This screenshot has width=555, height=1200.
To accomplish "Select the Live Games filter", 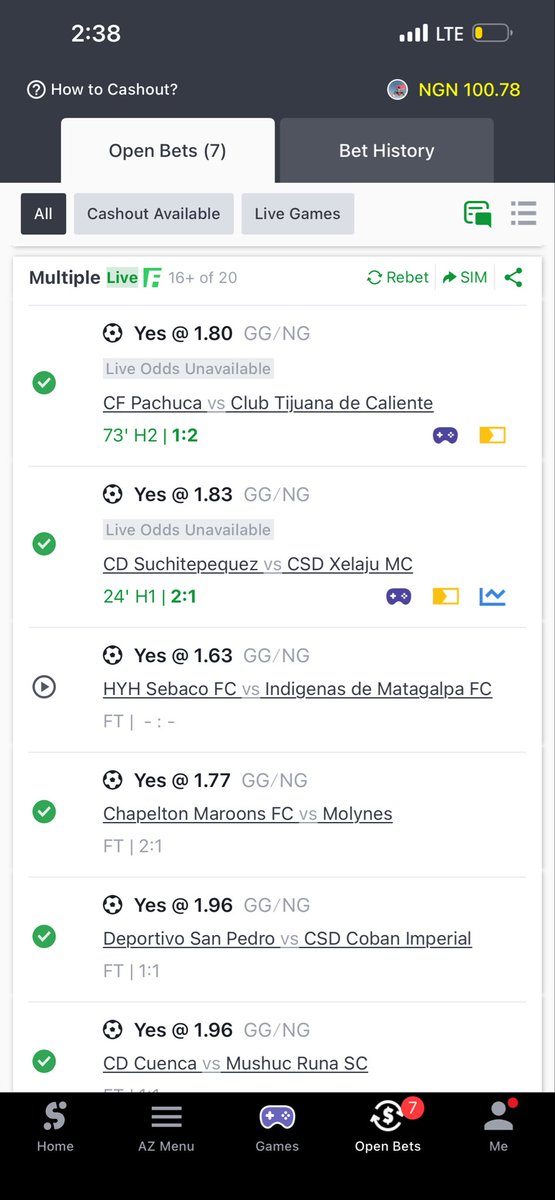I will click(x=297, y=213).
